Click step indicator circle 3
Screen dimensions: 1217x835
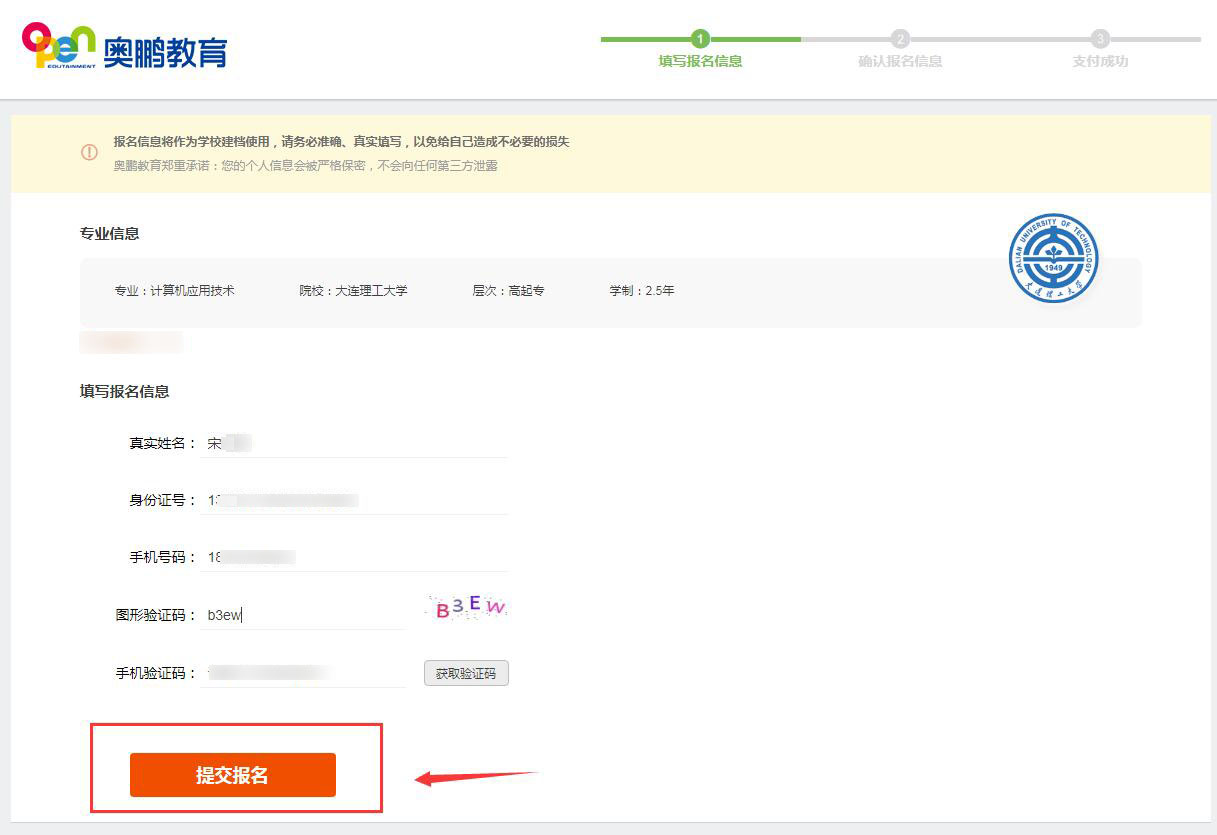click(x=1098, y=38)
